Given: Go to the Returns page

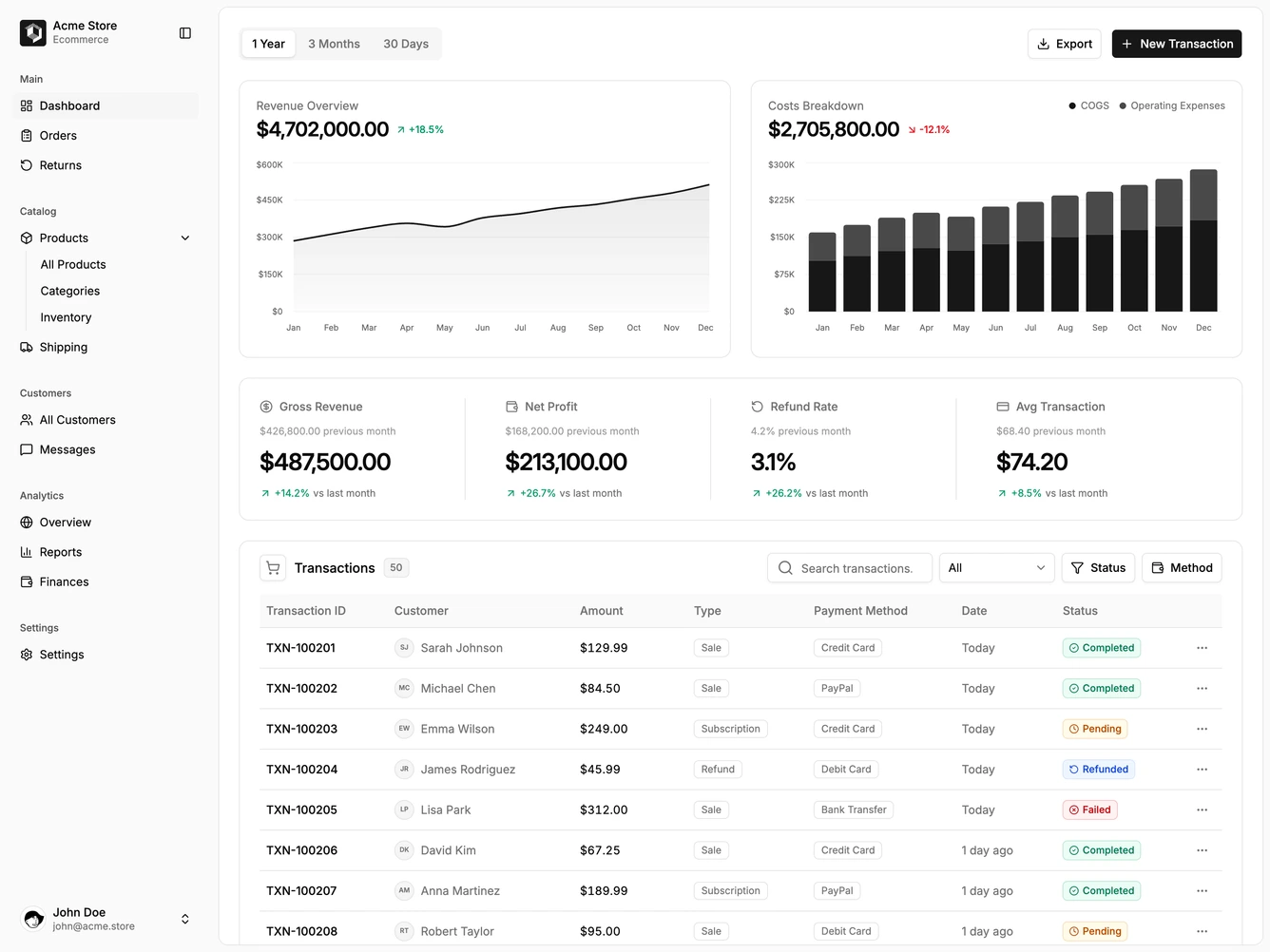Looking at the screenshot, I should 106,165.
